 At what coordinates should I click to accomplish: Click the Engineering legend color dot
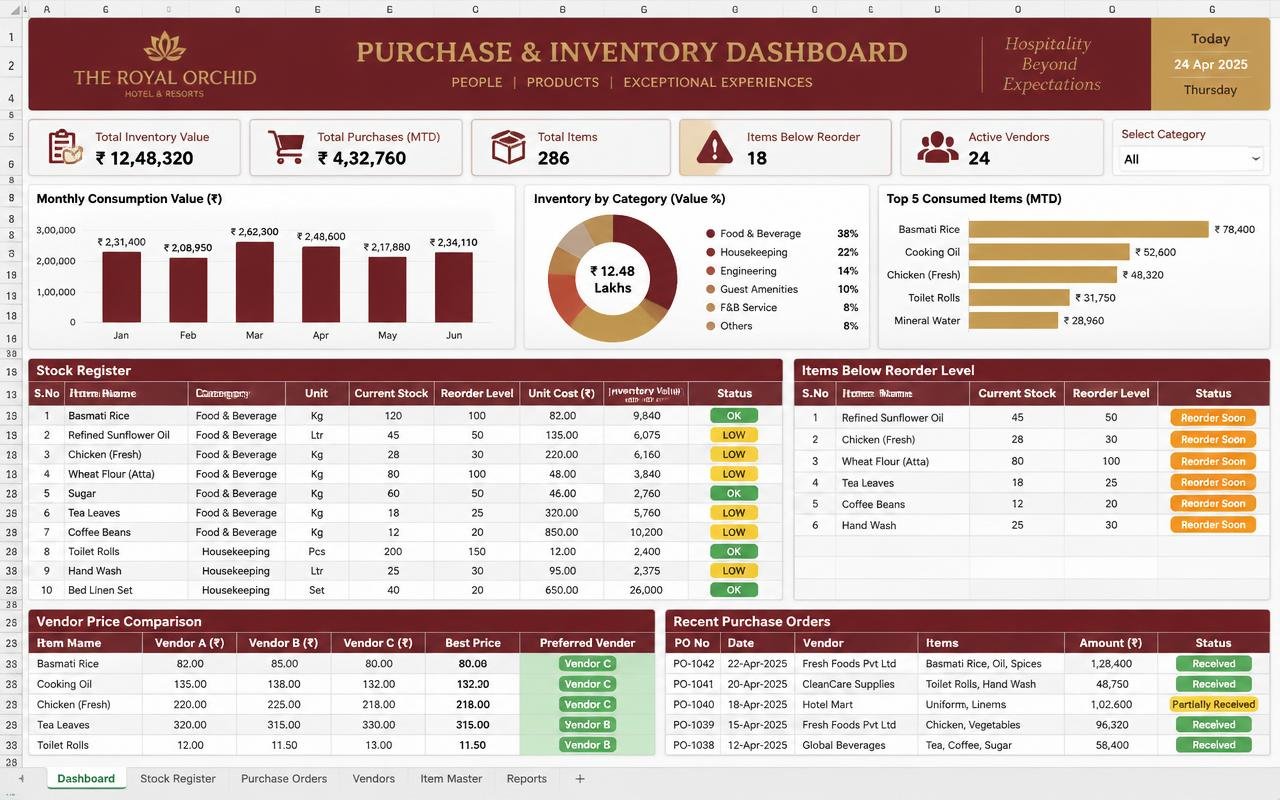pos(710,271)
